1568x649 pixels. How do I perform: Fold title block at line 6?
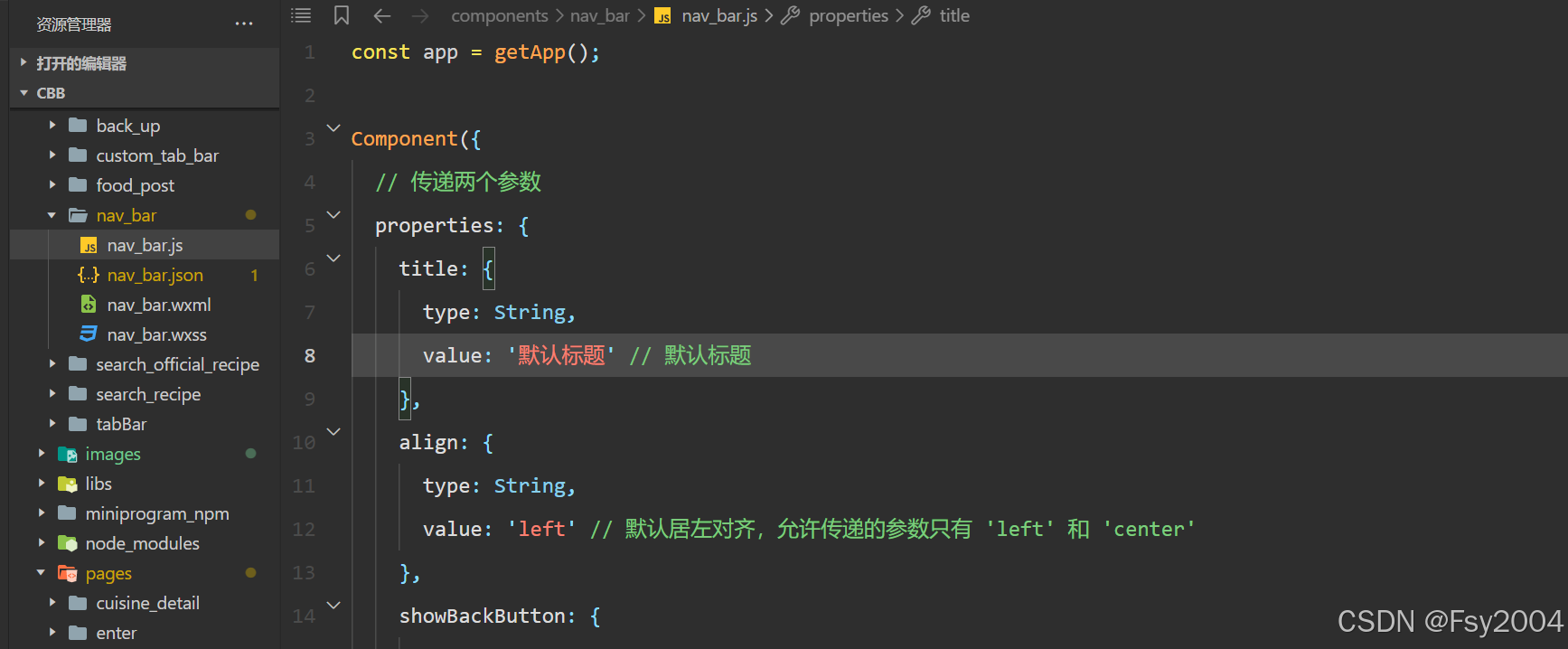click(x=333, y=259)
